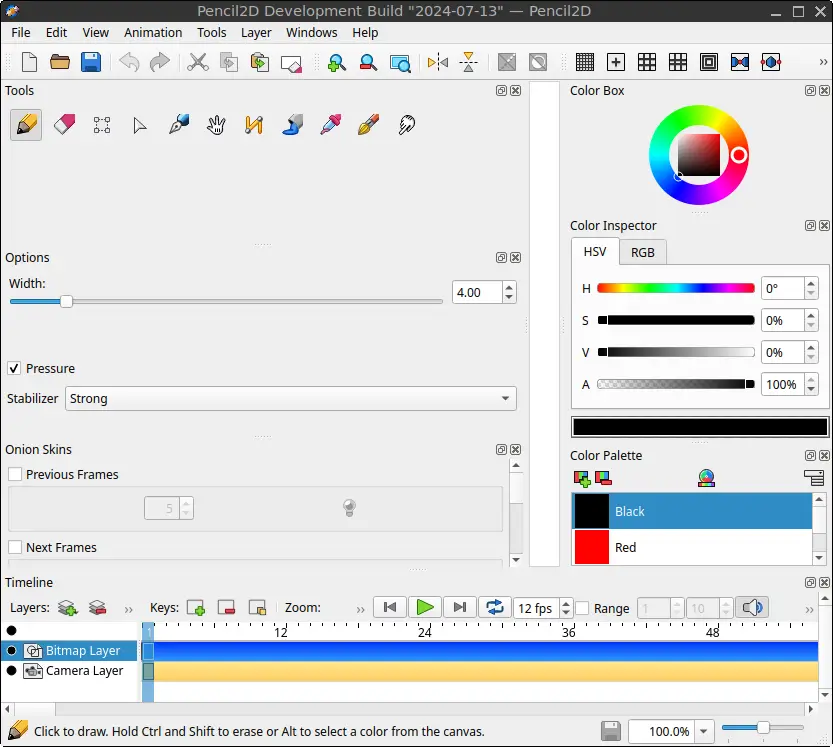Switch to the HSV tab
The image size is (833, 747).
tap(595, 251)
